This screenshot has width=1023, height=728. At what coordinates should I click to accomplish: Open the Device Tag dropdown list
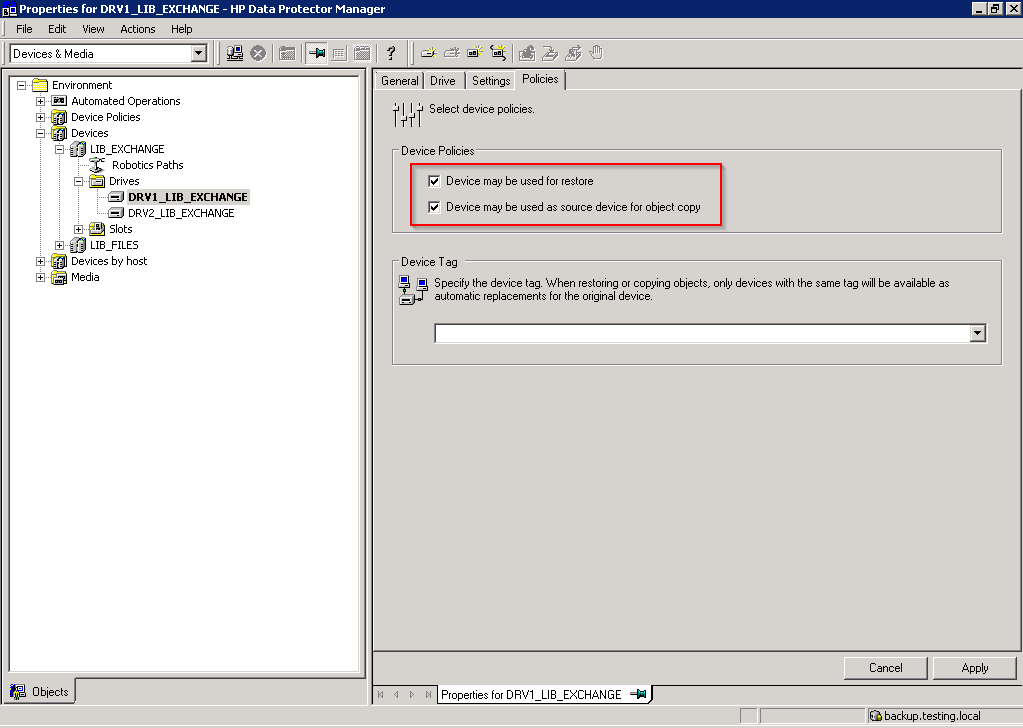pyautogui.click(x=978, y=333)
